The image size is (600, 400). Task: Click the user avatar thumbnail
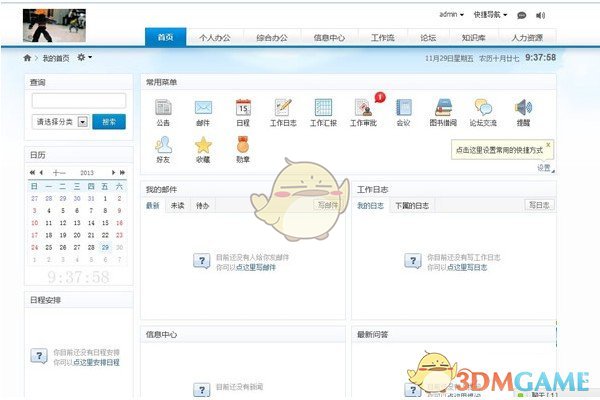click(x=54, y=26)
